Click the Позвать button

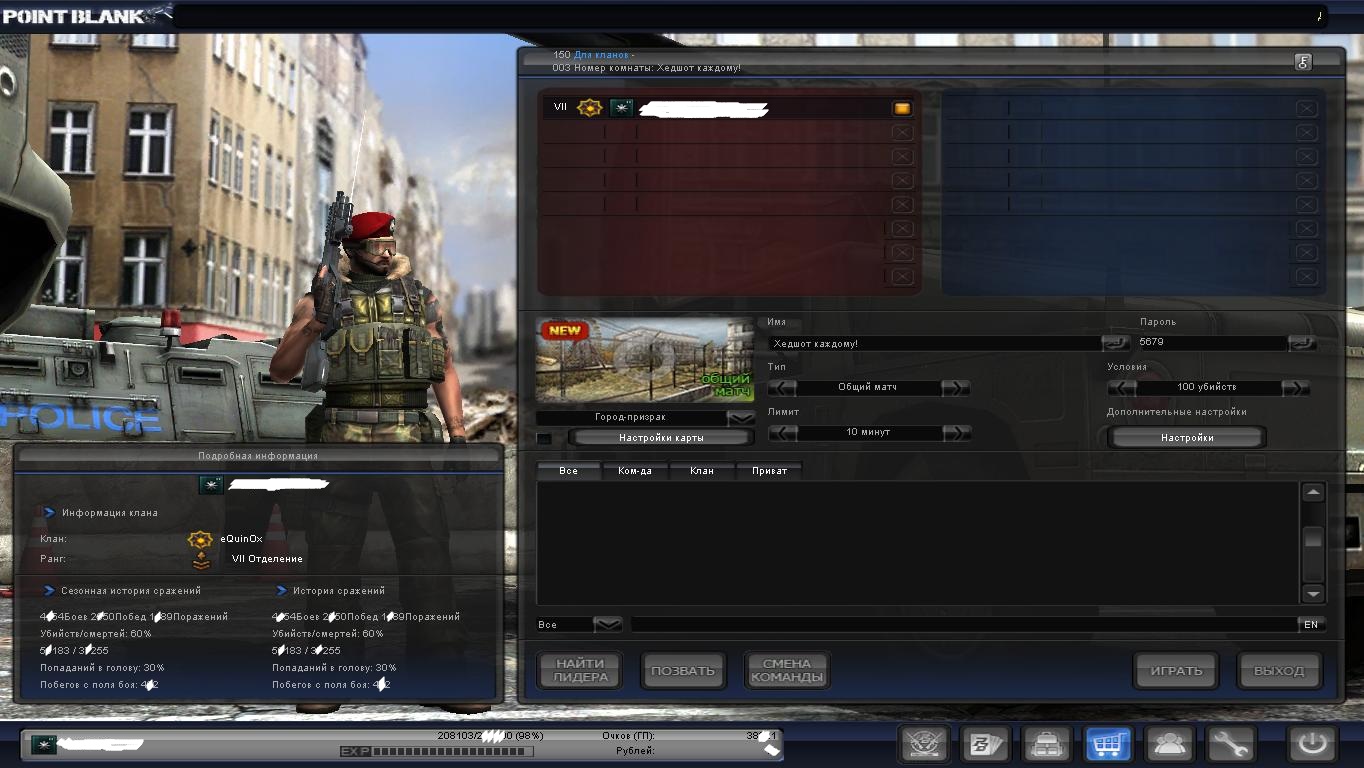point(683,670)
